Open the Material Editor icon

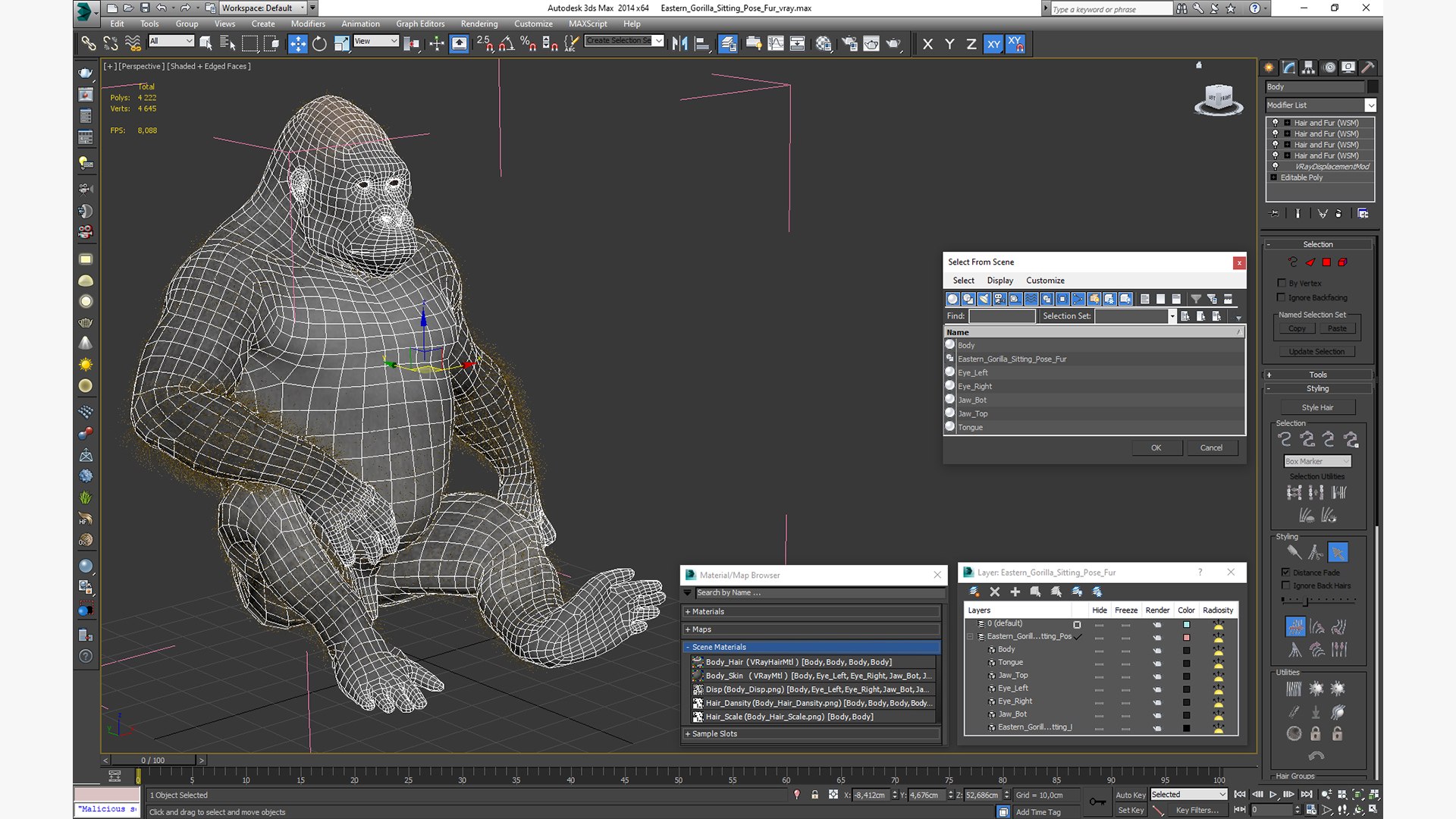point(824,44)
